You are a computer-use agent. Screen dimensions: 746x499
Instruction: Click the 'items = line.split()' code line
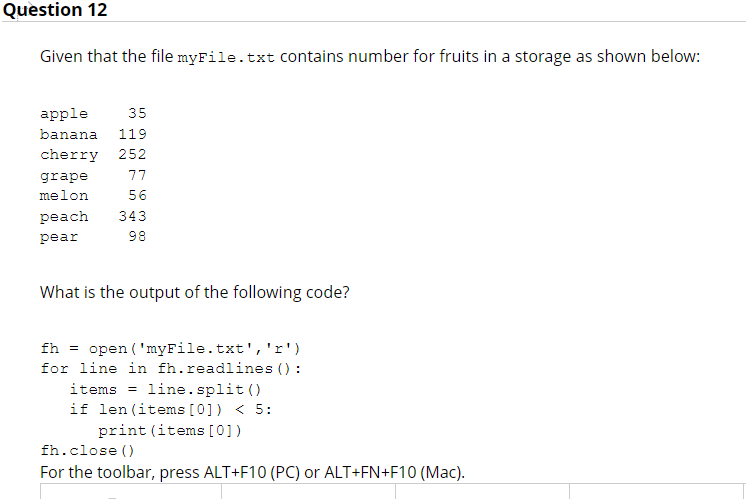click(x=166, y=390)
